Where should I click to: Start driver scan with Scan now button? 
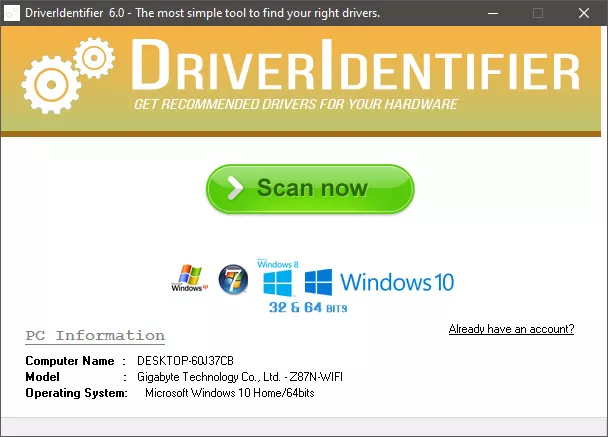click(x=310, y=189)
